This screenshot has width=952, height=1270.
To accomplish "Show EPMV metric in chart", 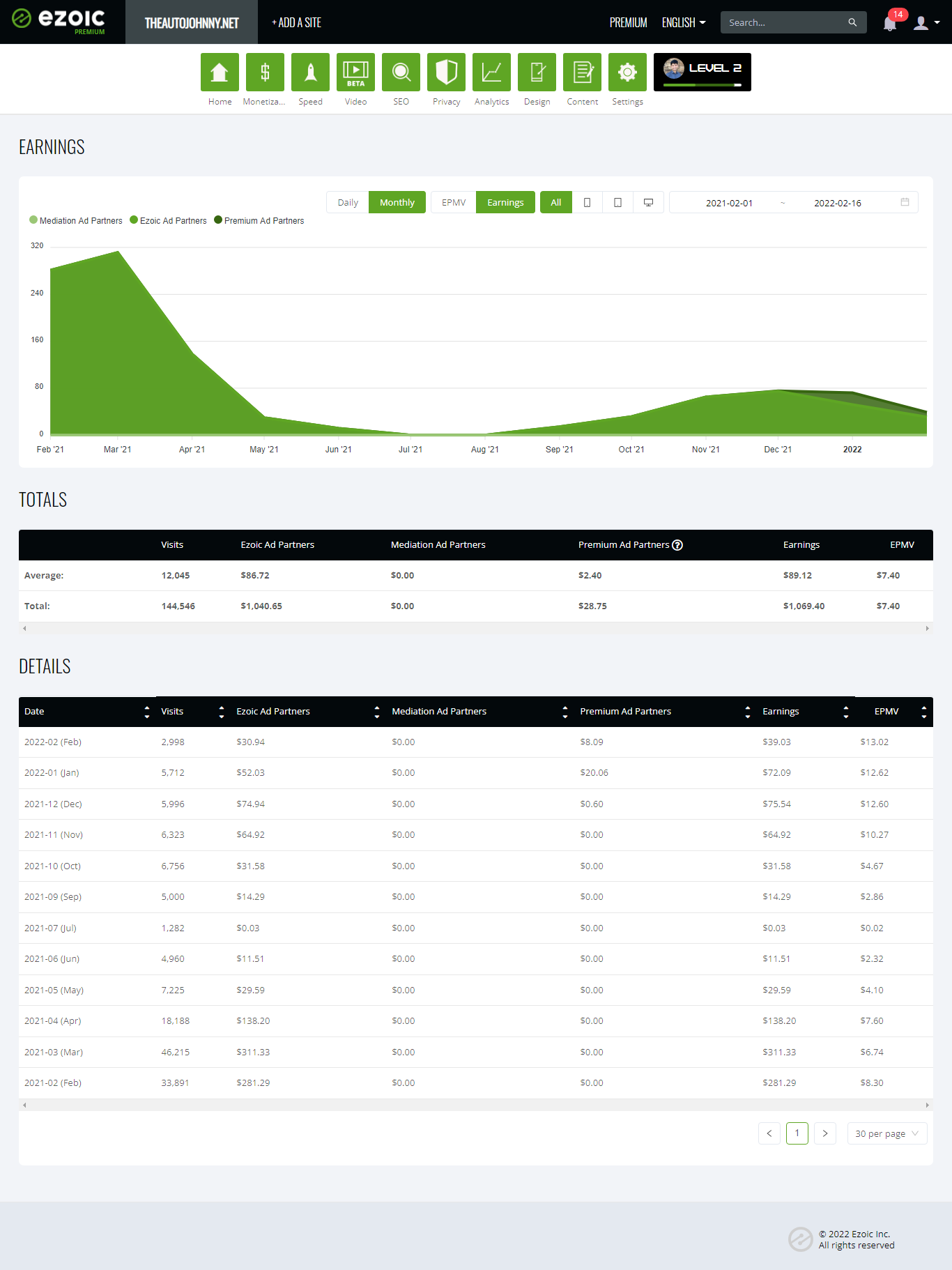I will pos(454,202).
